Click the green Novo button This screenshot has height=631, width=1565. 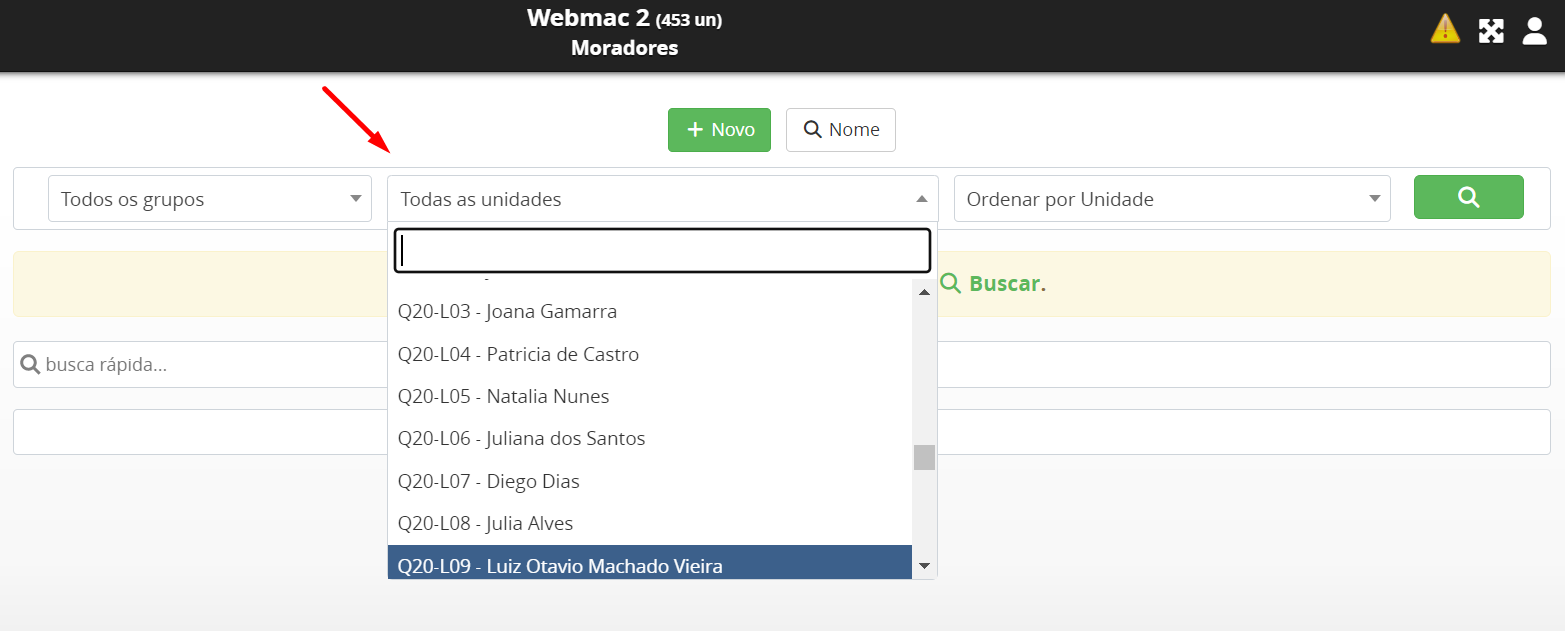coord(719,130)
